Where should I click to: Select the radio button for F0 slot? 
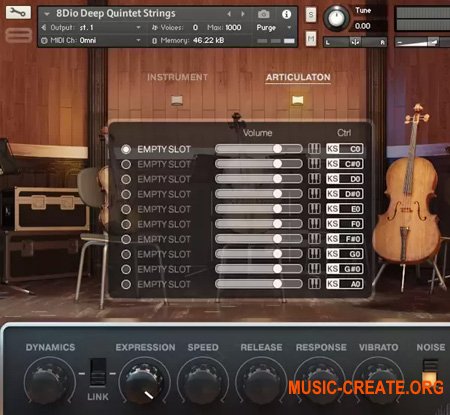126,224
